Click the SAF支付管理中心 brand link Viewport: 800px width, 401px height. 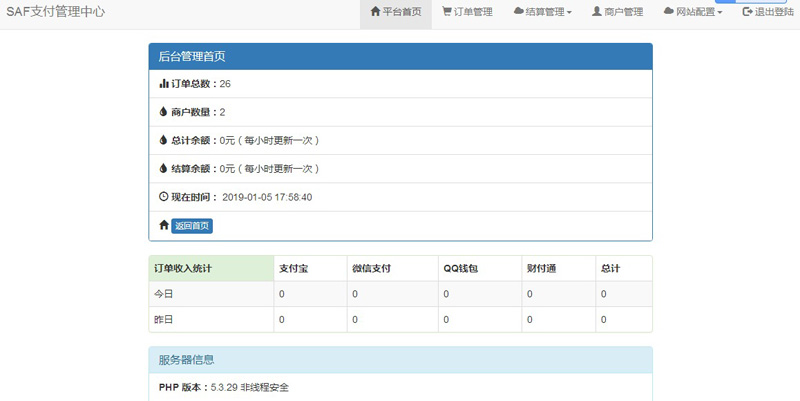(55, 12)
